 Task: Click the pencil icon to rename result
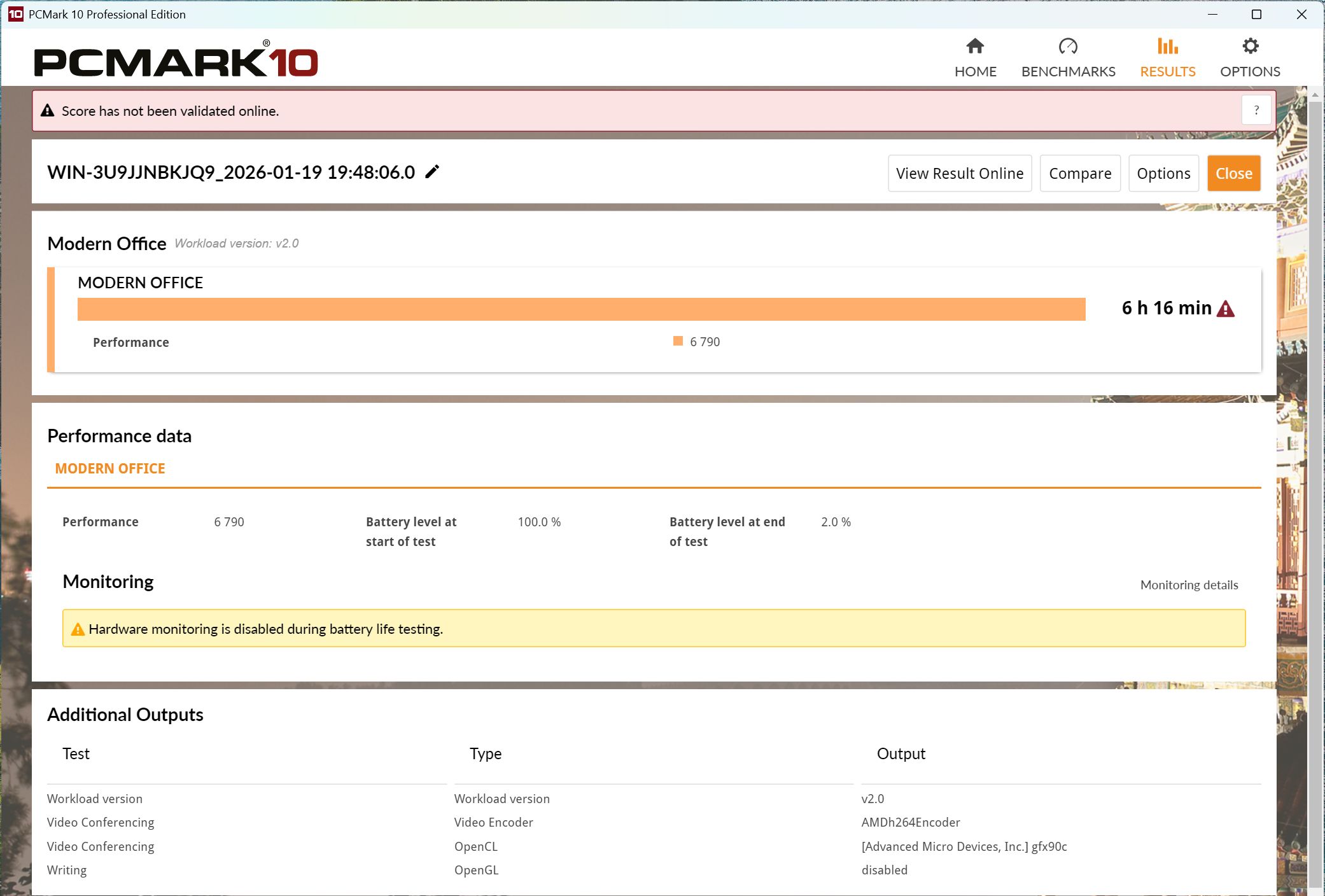432,172
